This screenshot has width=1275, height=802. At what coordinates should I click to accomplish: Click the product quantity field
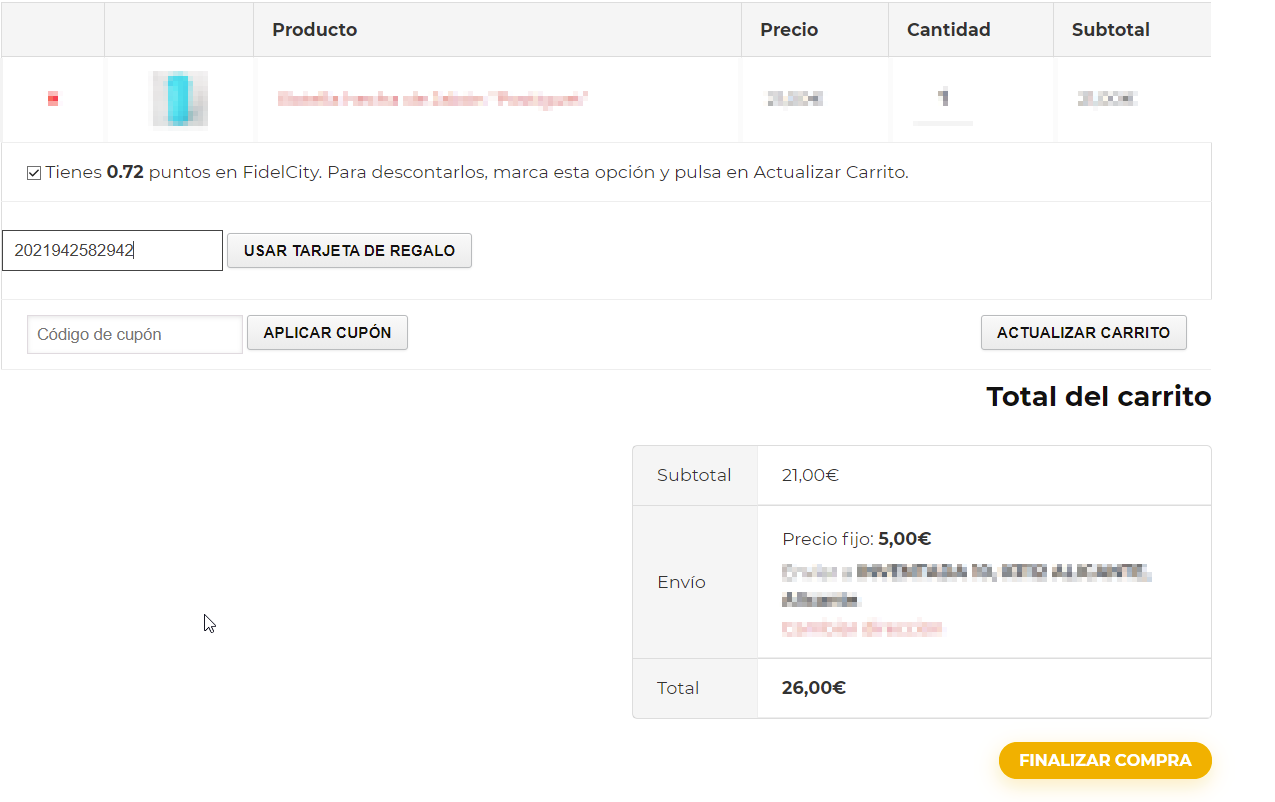tap(943, 99)
